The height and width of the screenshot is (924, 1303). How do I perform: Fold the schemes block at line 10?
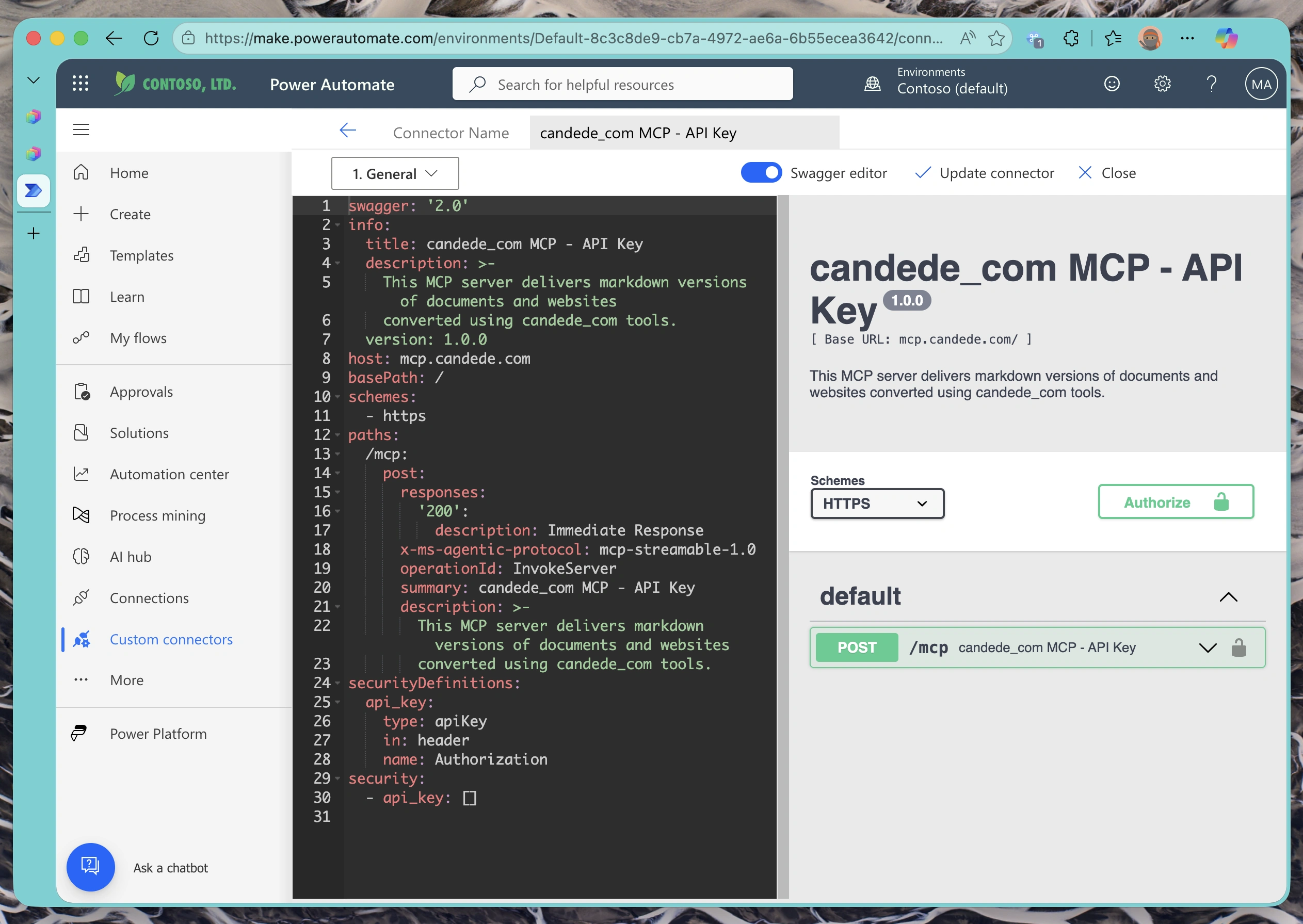coord(337,397)
